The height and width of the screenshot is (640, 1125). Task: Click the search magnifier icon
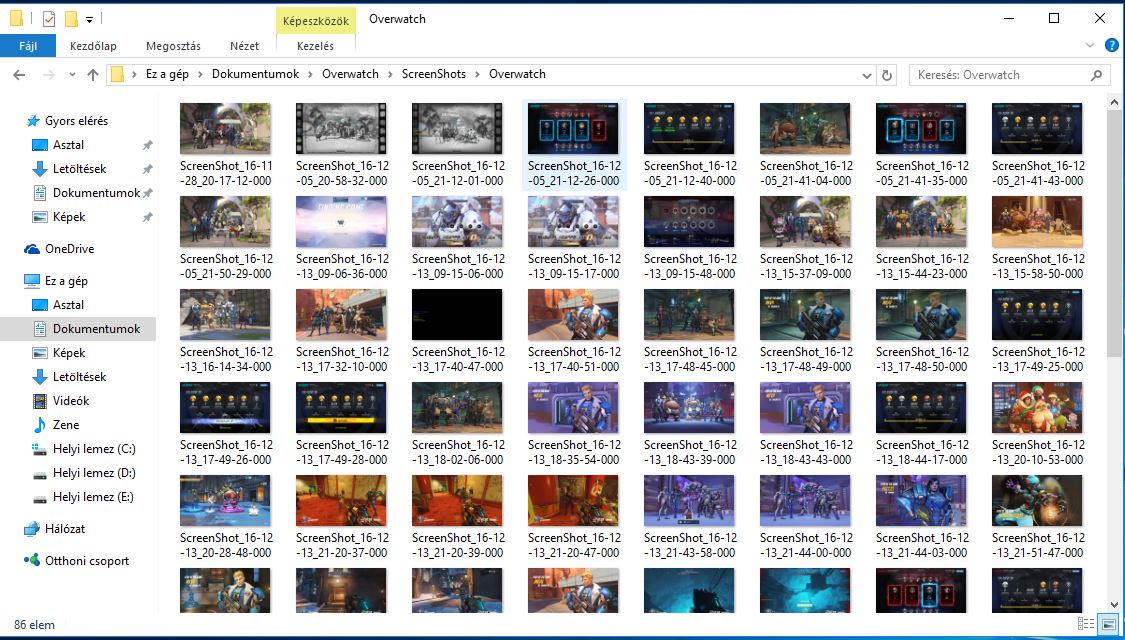pos(1096,75)
